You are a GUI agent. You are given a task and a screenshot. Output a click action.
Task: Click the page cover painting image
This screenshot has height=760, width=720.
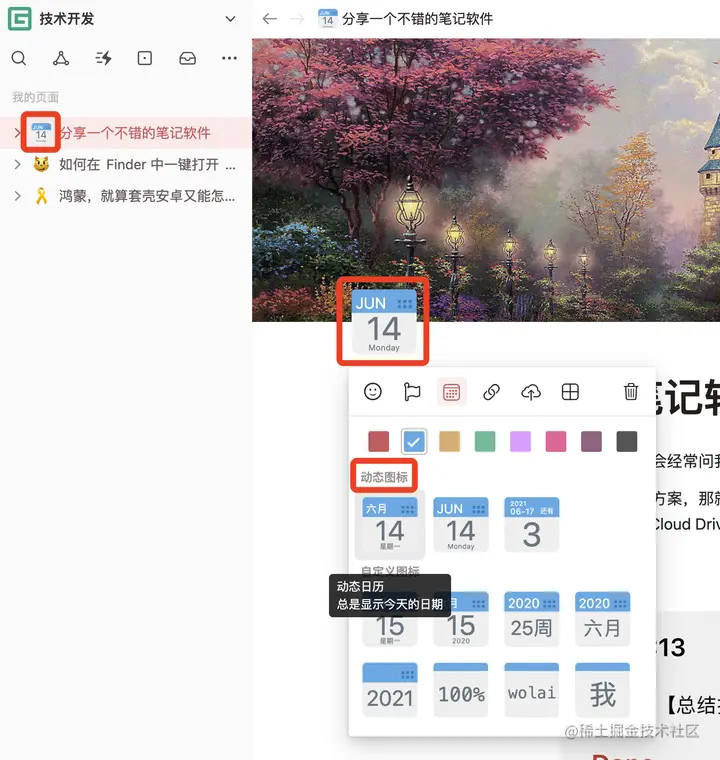[x=486, y=179]
